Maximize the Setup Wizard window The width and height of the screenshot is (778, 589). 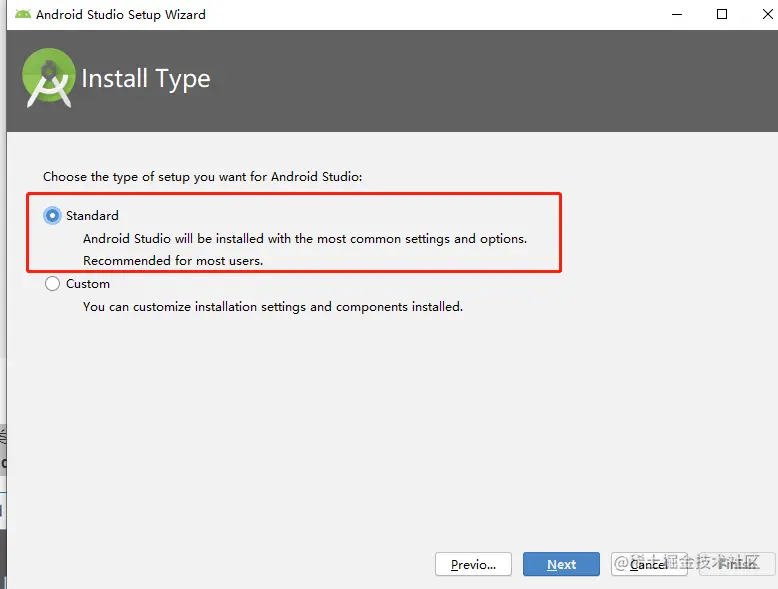click(x=722, y=14)
